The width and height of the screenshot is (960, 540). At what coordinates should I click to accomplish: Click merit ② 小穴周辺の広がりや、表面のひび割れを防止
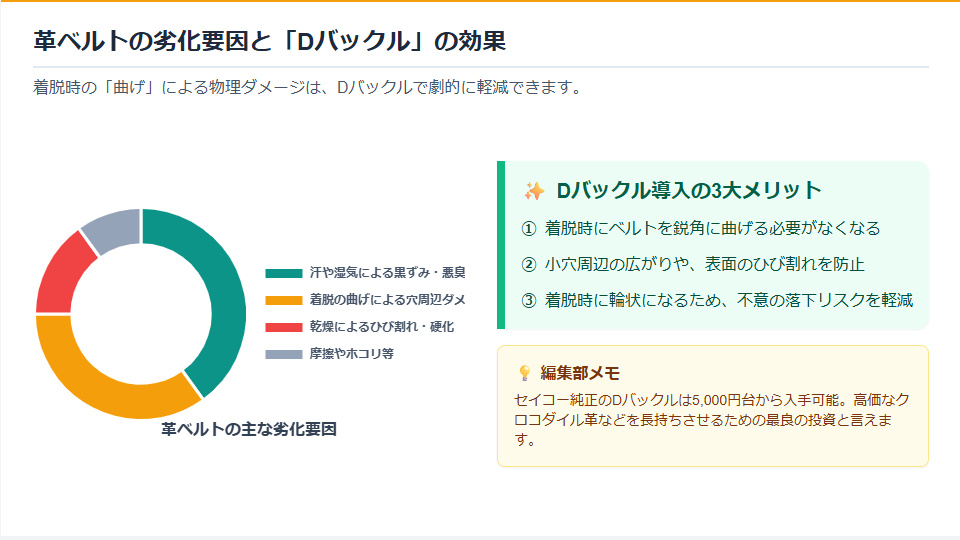coord(692,264)
